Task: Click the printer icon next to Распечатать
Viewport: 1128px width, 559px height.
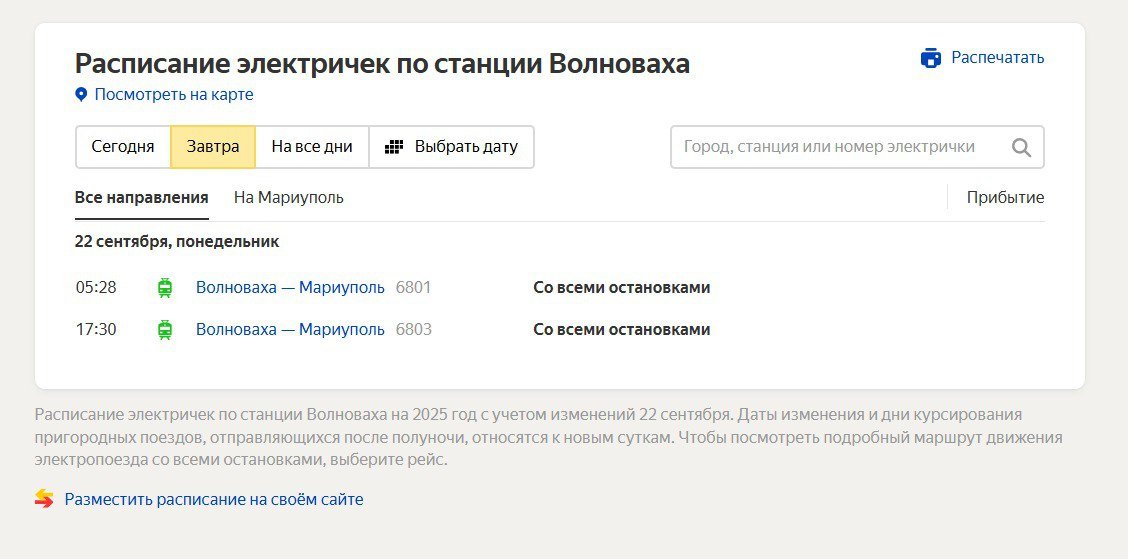Action: click(x=931, y=58)
